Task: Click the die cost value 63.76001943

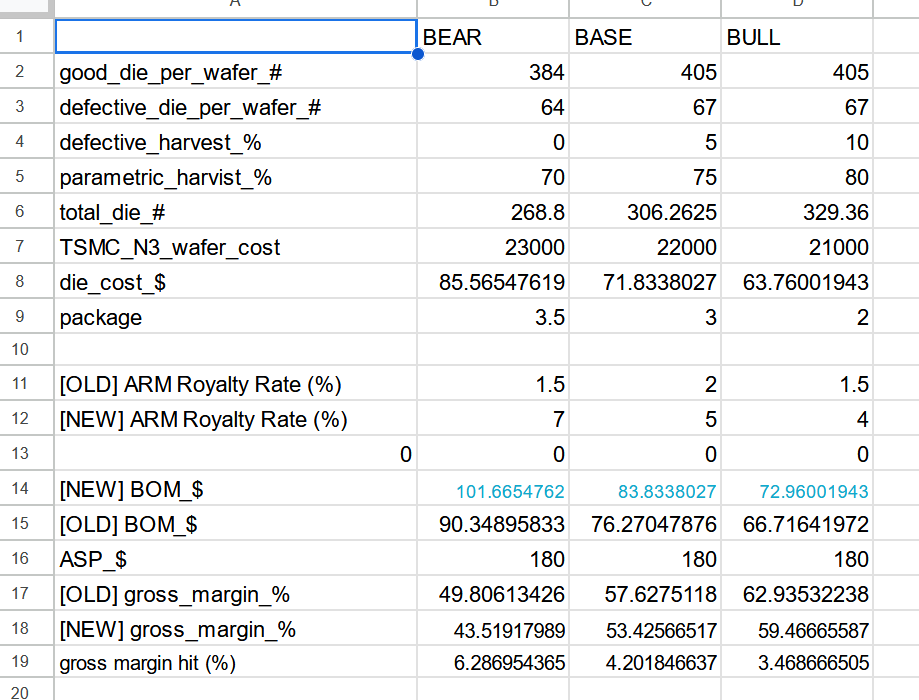Action: pos(797,281)
